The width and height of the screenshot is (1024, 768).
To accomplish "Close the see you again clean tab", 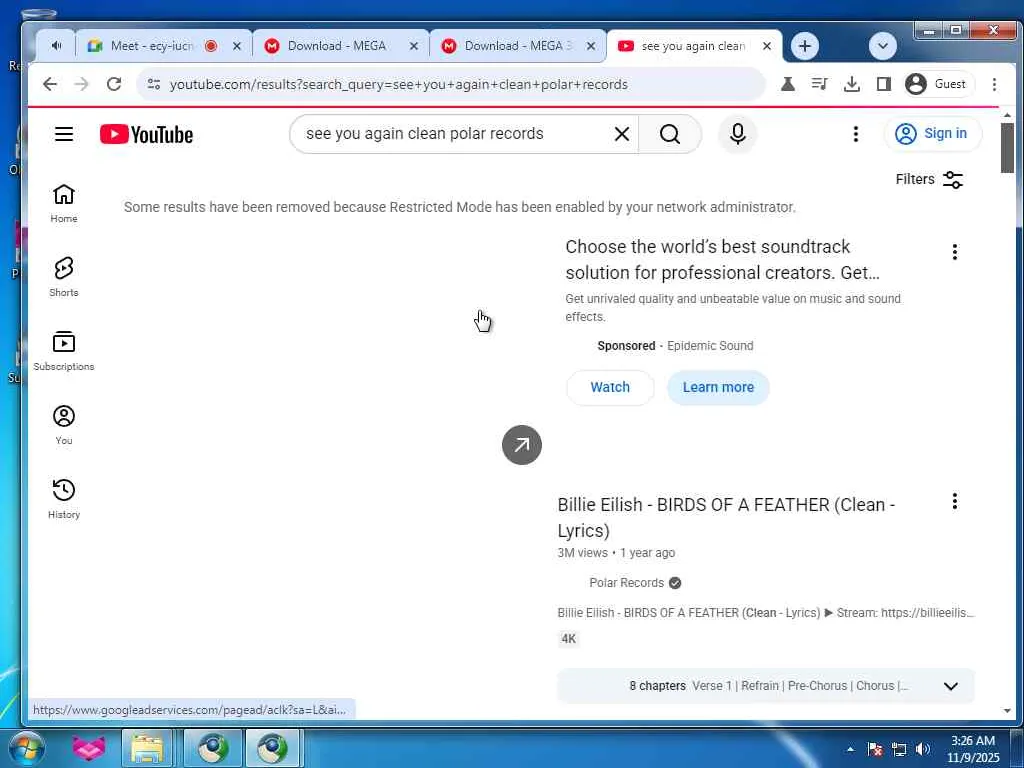I will tap(767, 46).
